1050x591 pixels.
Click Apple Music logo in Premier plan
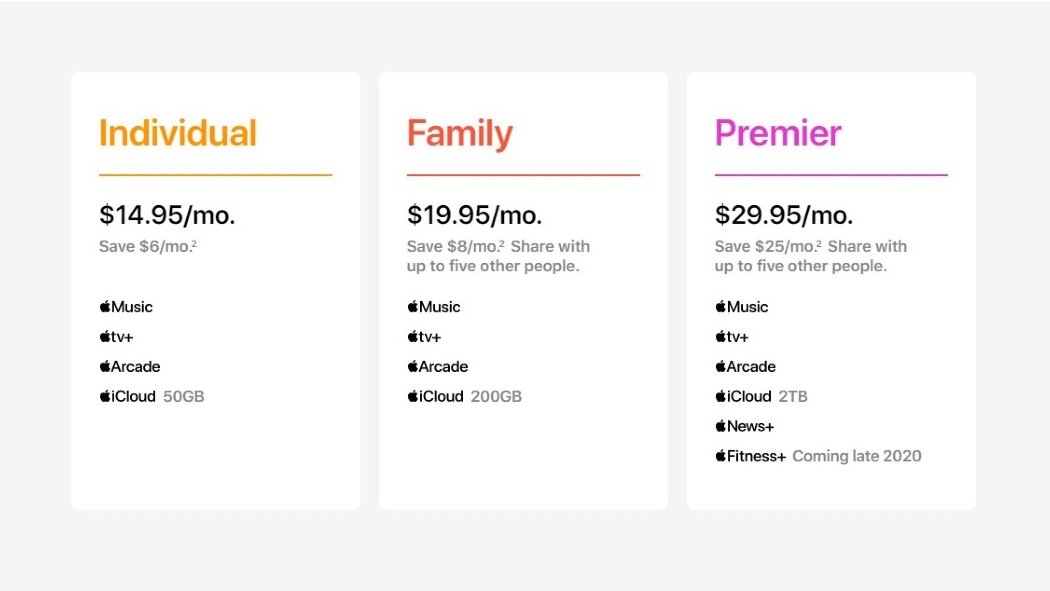742,307
